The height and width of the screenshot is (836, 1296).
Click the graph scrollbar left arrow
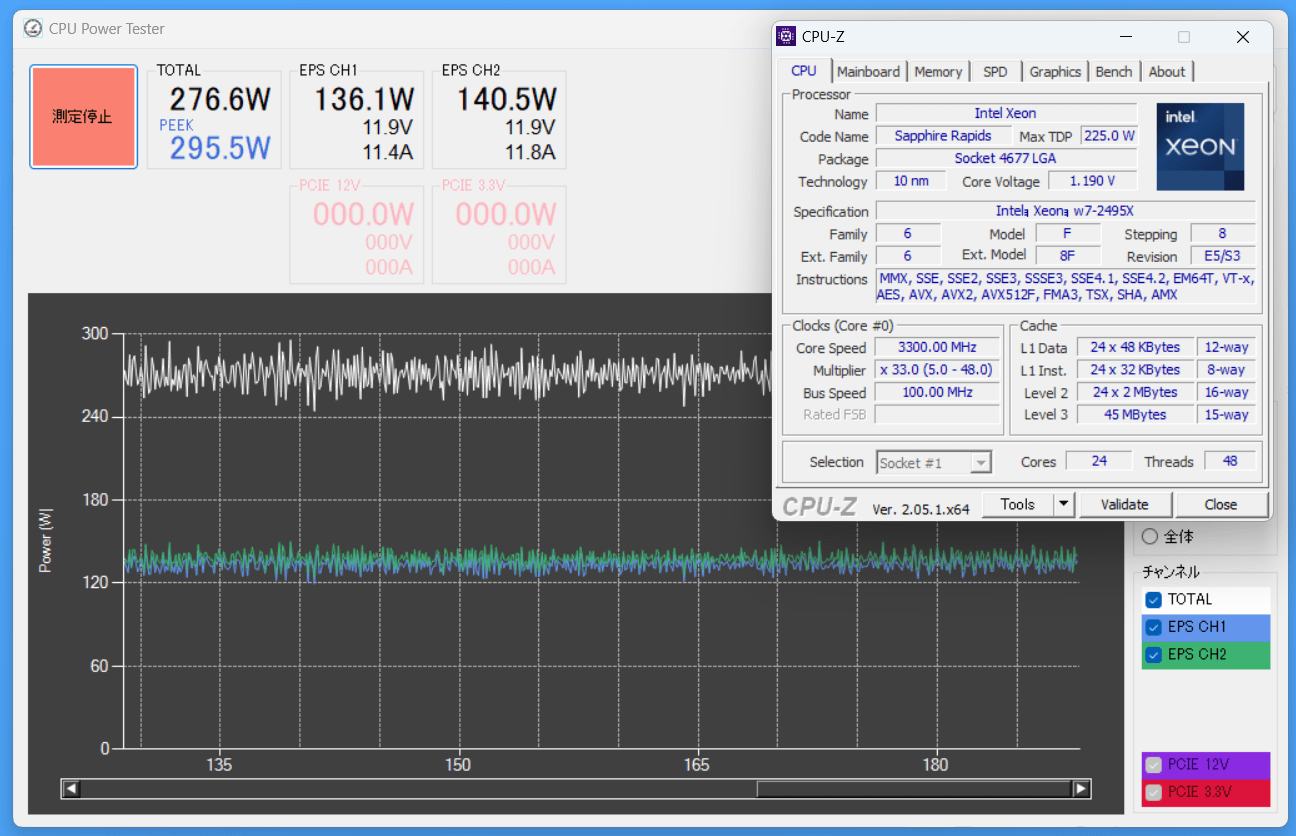point(70,789)
